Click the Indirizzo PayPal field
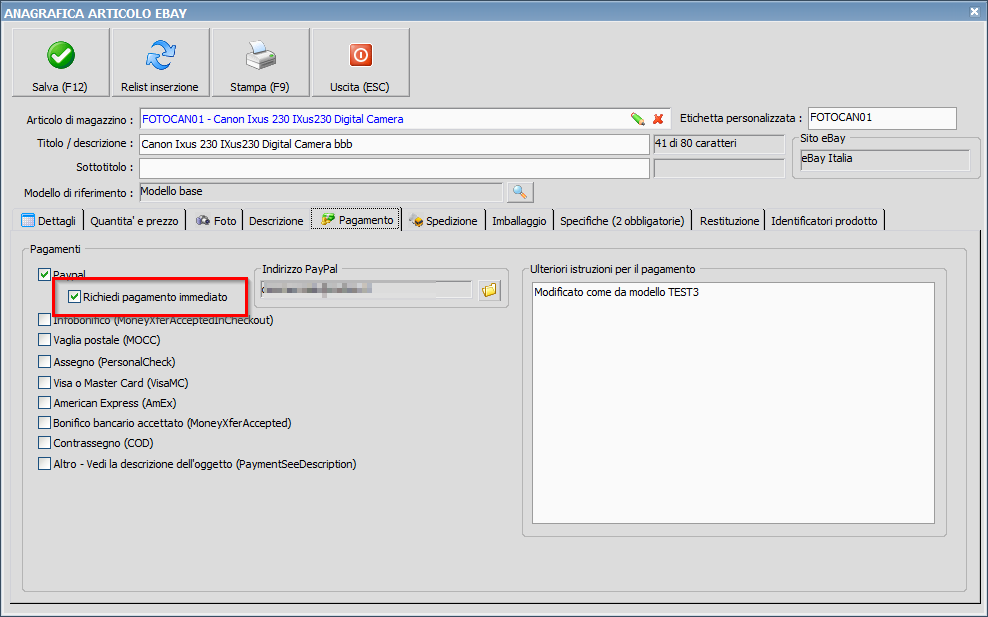This screenshot has width=988, height=617. point(366,289)
